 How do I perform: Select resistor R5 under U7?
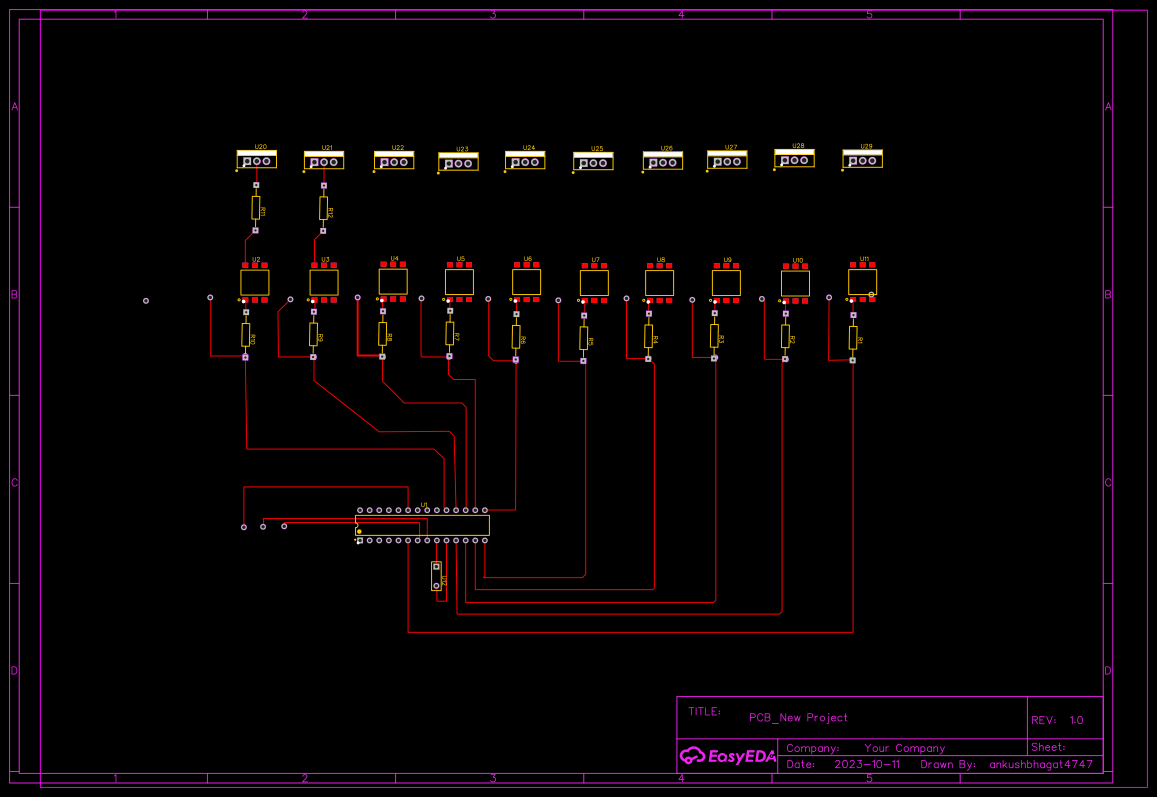(x=584, y=338)
